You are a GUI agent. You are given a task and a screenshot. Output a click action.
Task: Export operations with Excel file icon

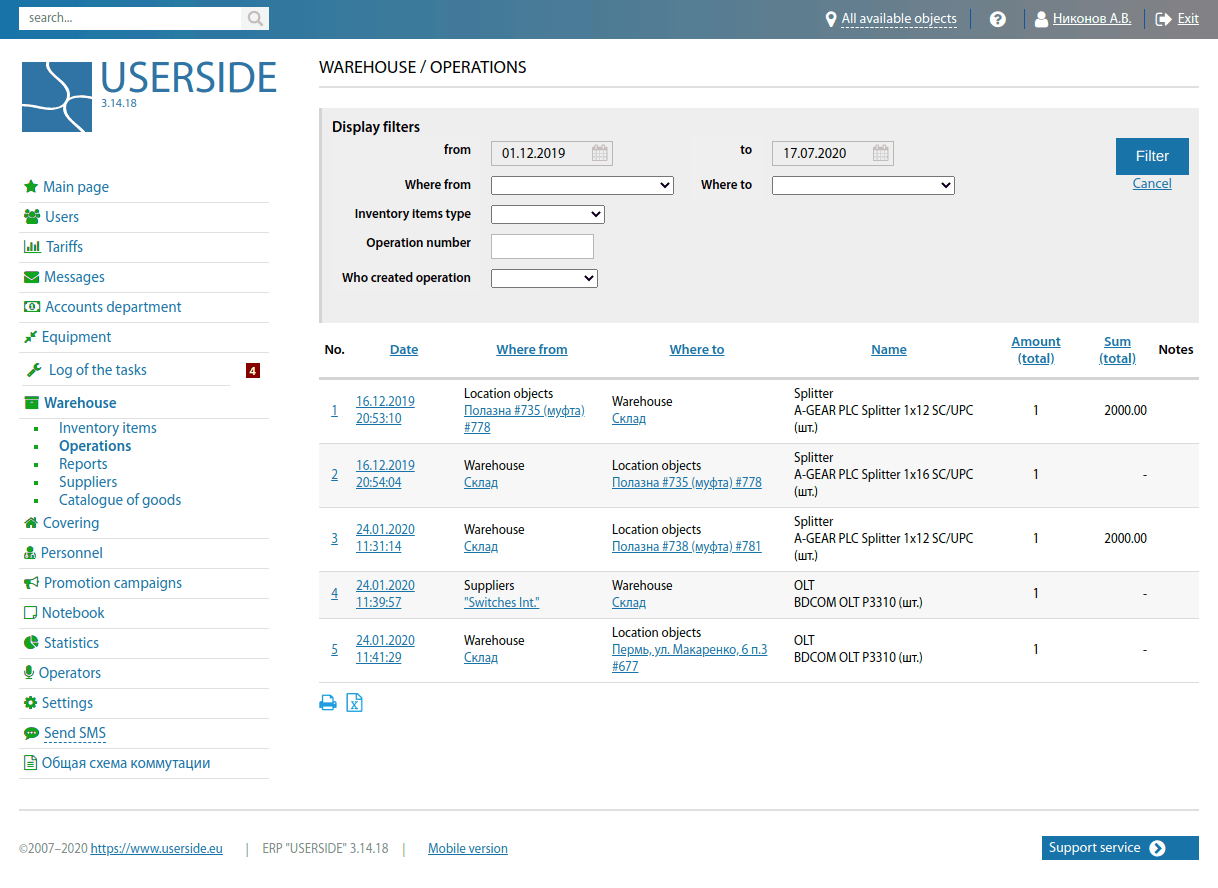point(354,703)
